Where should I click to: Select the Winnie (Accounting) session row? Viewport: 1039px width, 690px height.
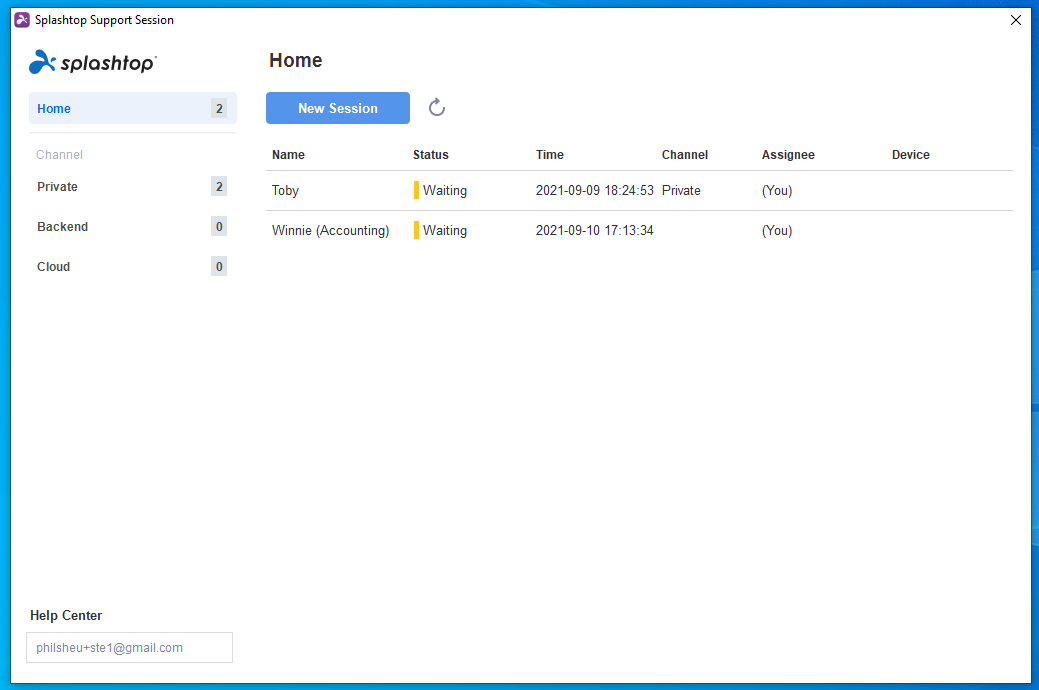pyautogui.click(x=639, y=230)
